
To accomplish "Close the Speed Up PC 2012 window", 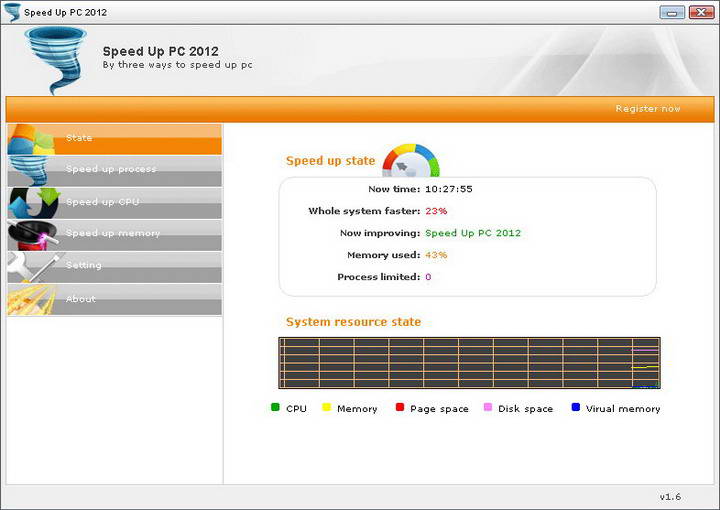I will point(701,12).
